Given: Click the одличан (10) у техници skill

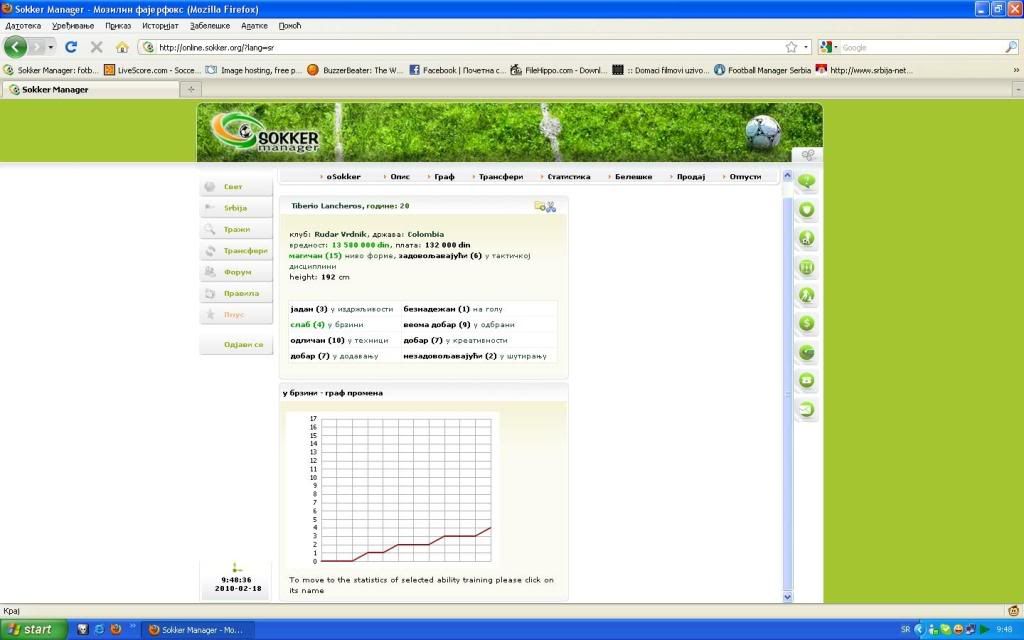Looking at the screenshot, I should 339,340.
